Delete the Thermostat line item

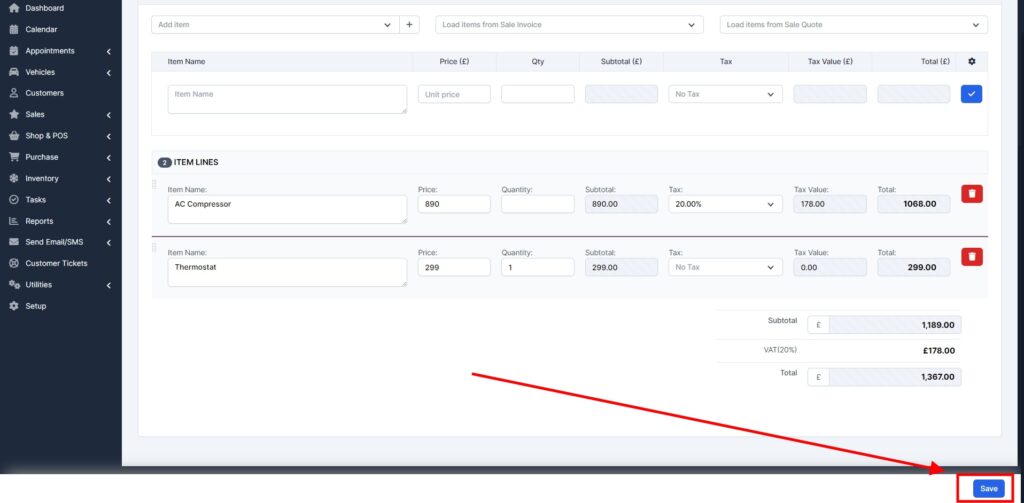(971, 257)
